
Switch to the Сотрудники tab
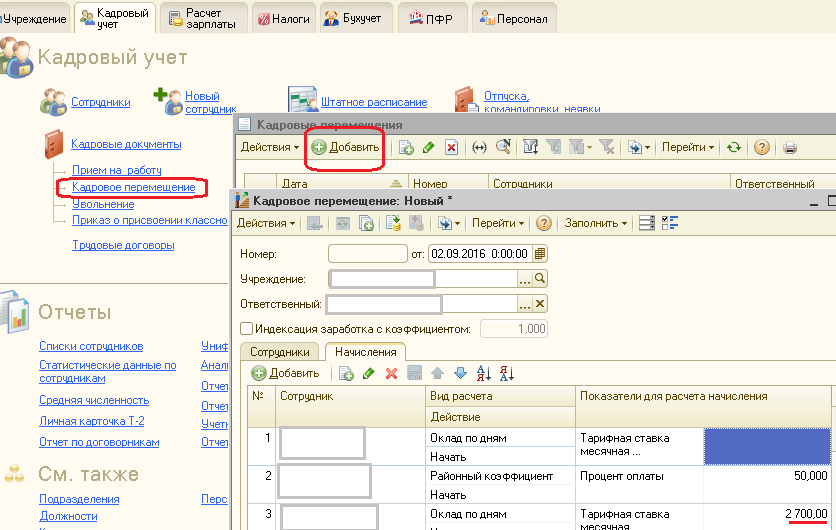279,352
